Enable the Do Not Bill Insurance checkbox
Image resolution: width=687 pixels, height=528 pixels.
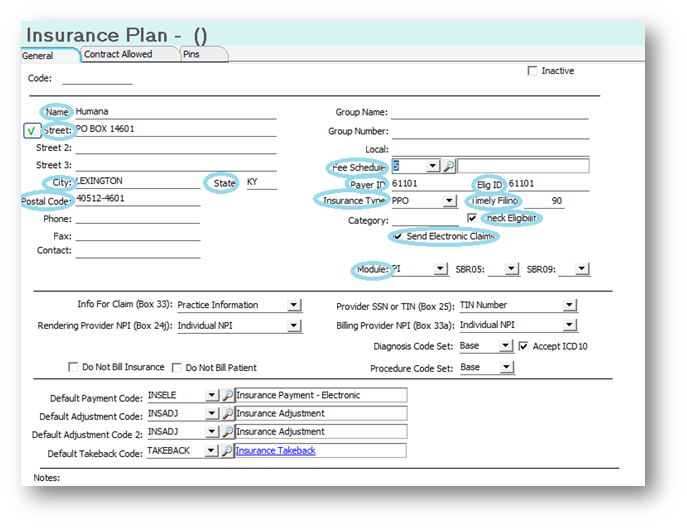pyautogui.click(x=73, y=367)
